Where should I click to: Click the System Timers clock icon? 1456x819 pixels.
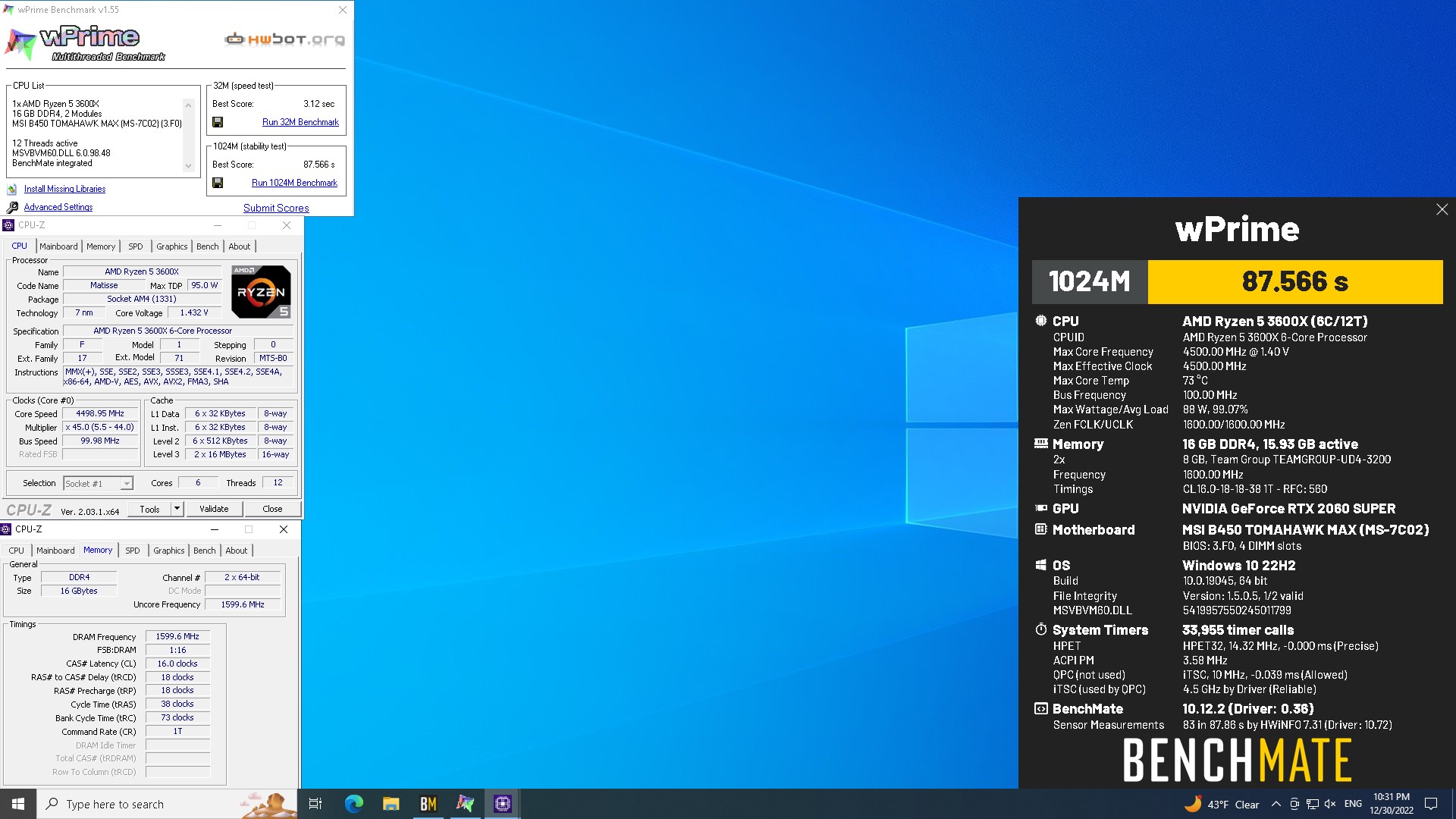(x=1041, y=629)
